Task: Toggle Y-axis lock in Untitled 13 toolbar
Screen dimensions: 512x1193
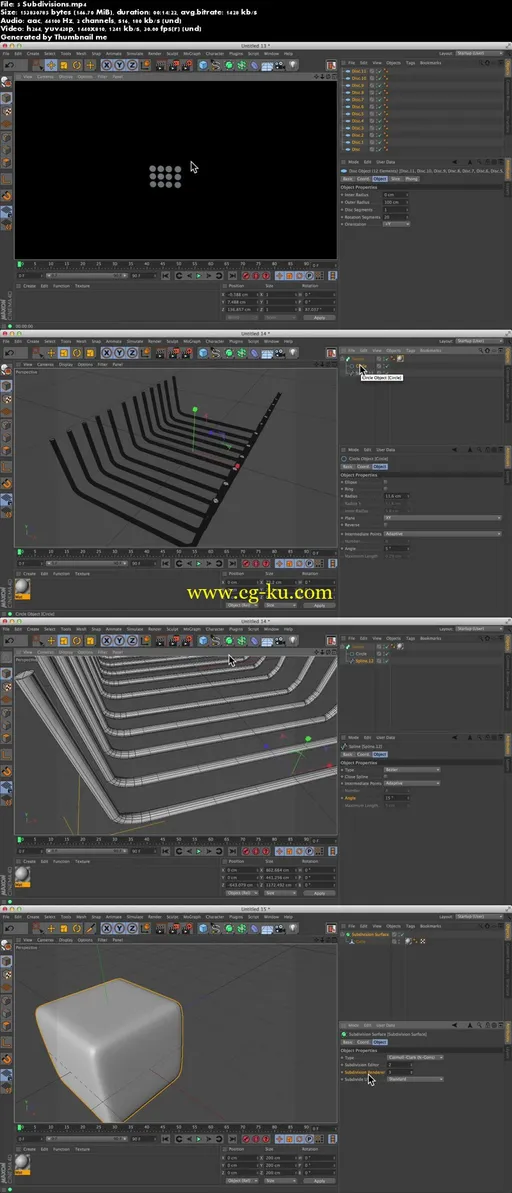Action: tap(119, 65)
